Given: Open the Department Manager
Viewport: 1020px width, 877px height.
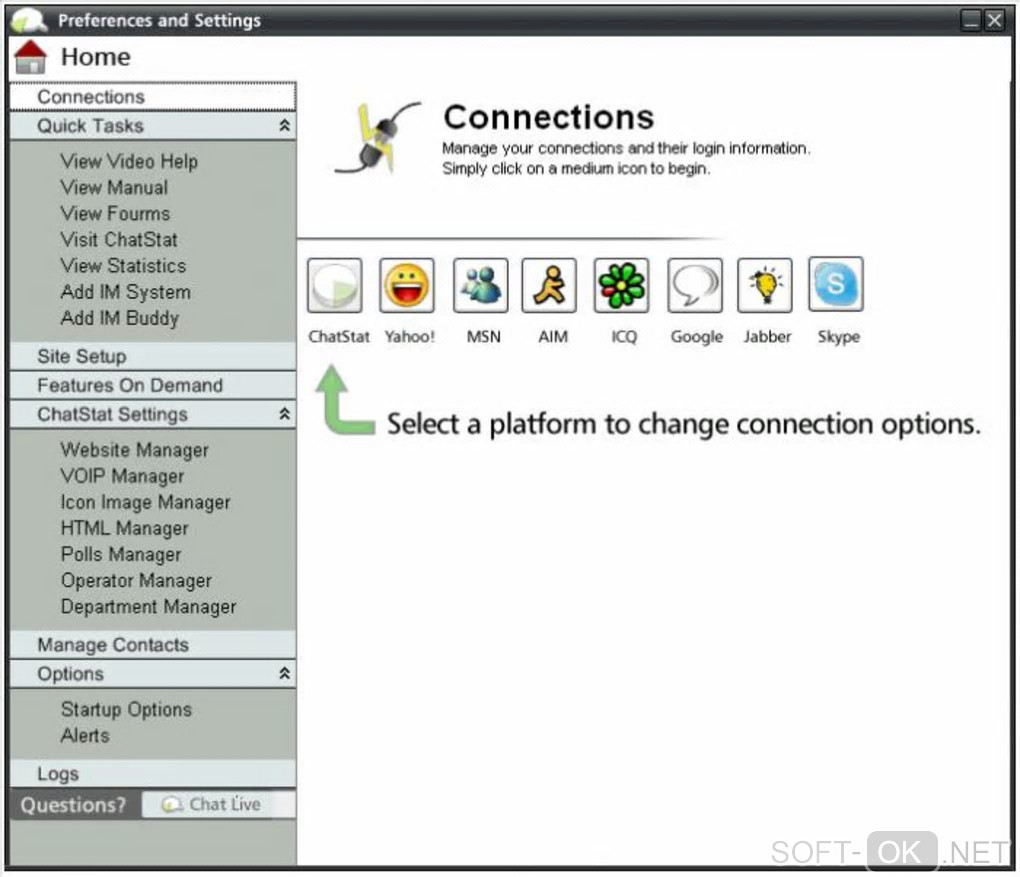Looking at the screenshot, I should [x=148, y=606].
